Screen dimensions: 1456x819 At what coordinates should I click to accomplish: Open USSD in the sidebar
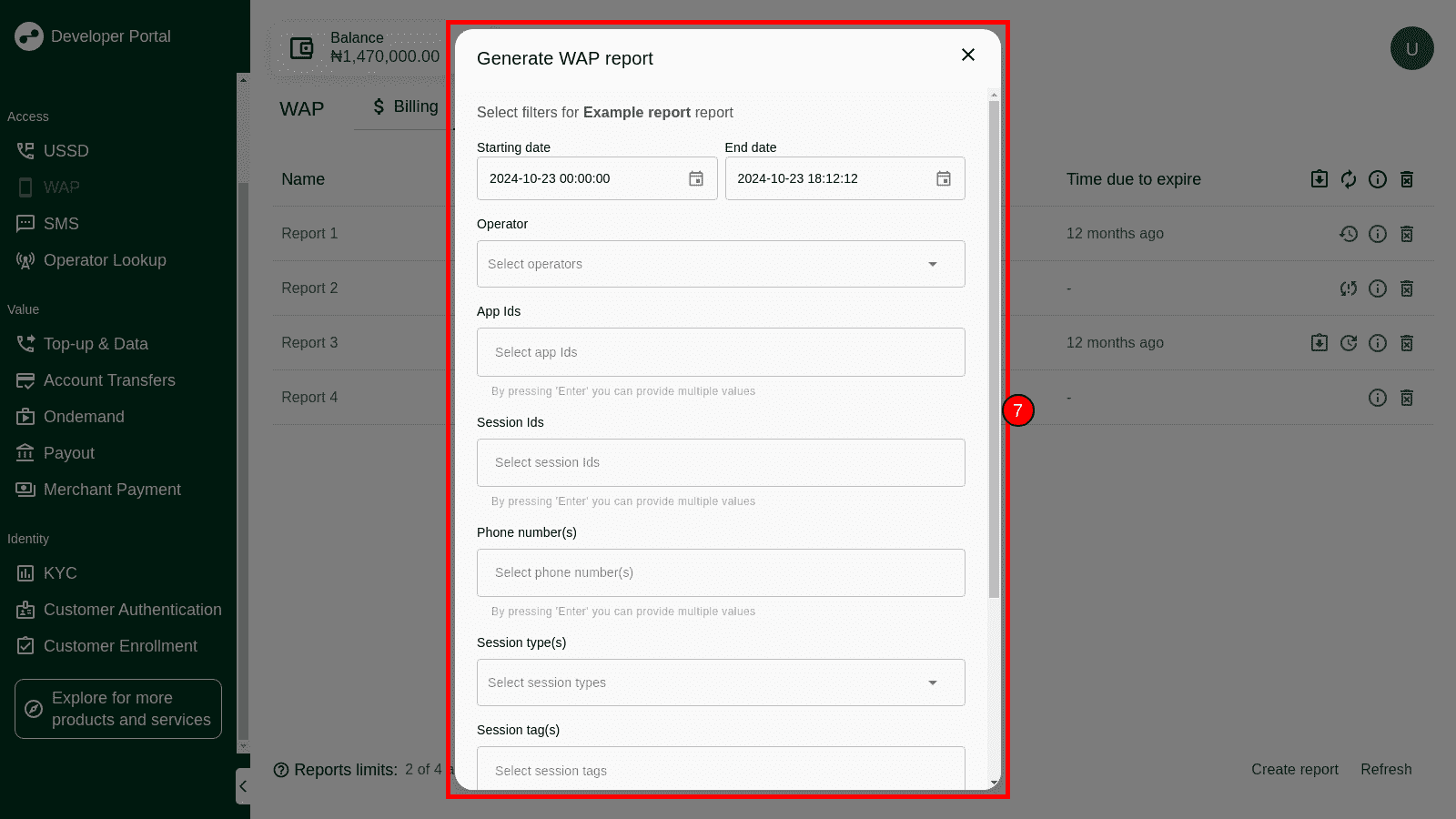(x=66, y=151)
